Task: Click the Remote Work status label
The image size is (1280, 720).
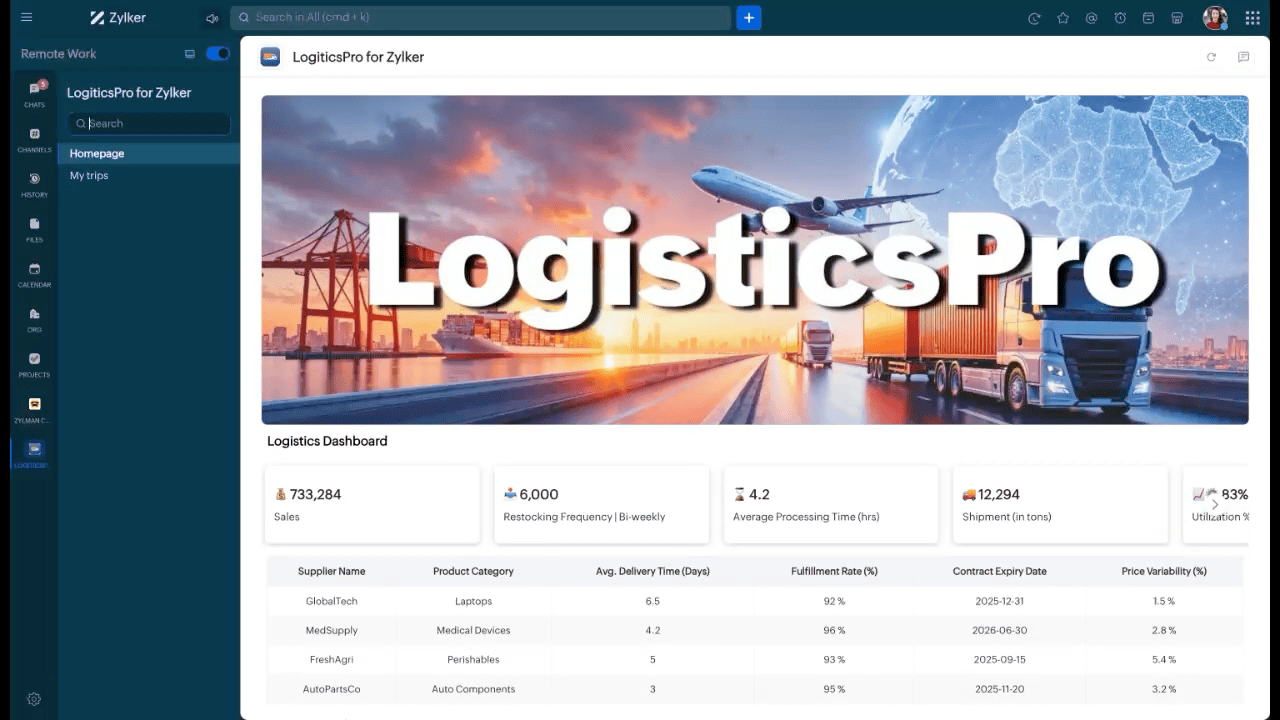Action: [59, 54]
